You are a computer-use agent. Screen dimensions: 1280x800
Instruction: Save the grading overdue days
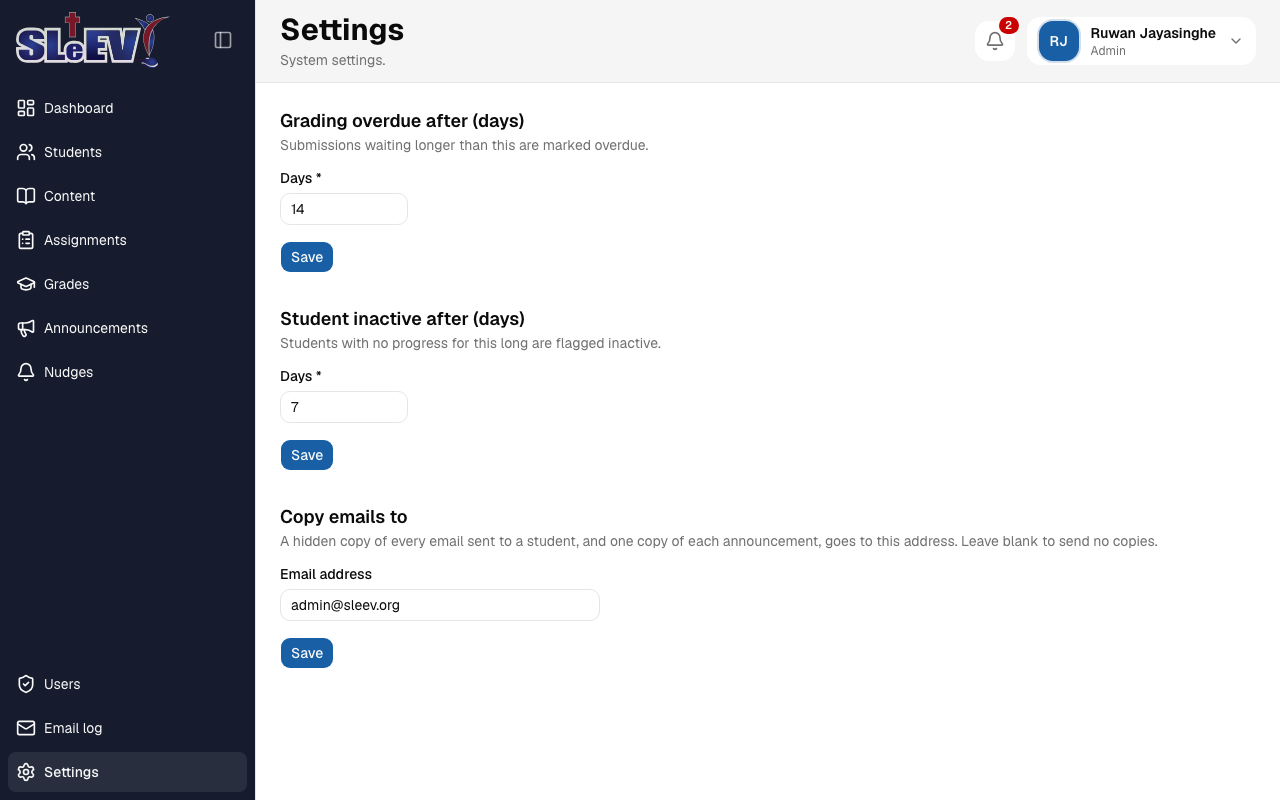307,257
